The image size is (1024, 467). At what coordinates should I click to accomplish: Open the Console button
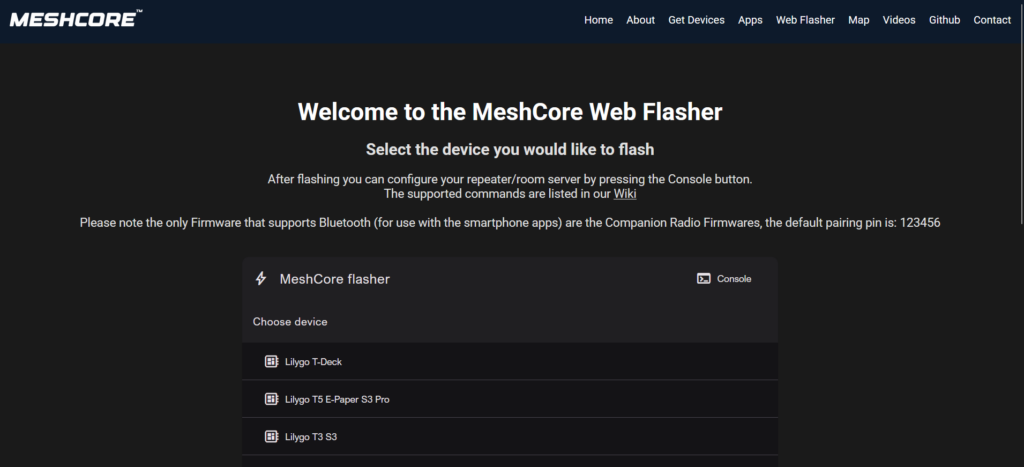(x=724, y=279)
